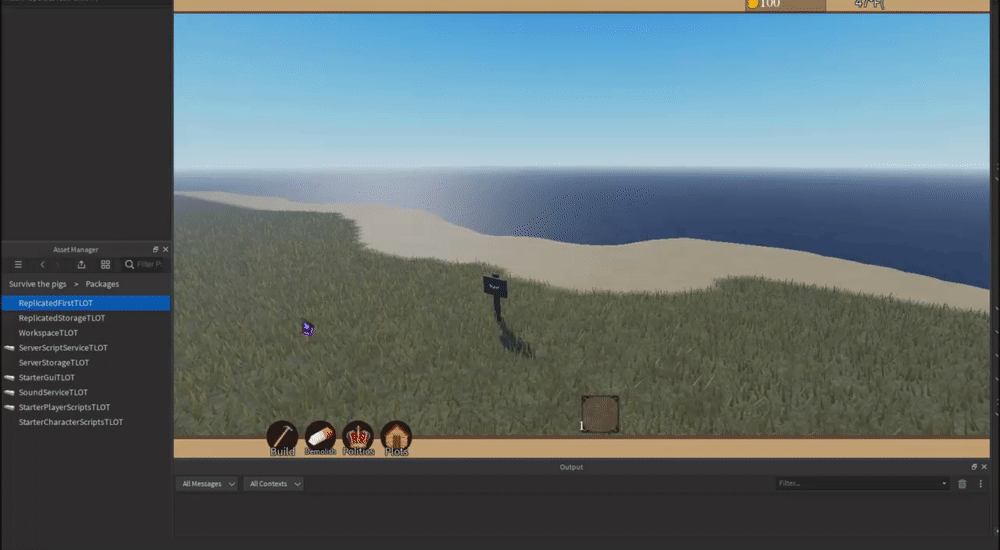Open the Politics crown menu
1000x550 pixels.
click(x=358, y=438)
